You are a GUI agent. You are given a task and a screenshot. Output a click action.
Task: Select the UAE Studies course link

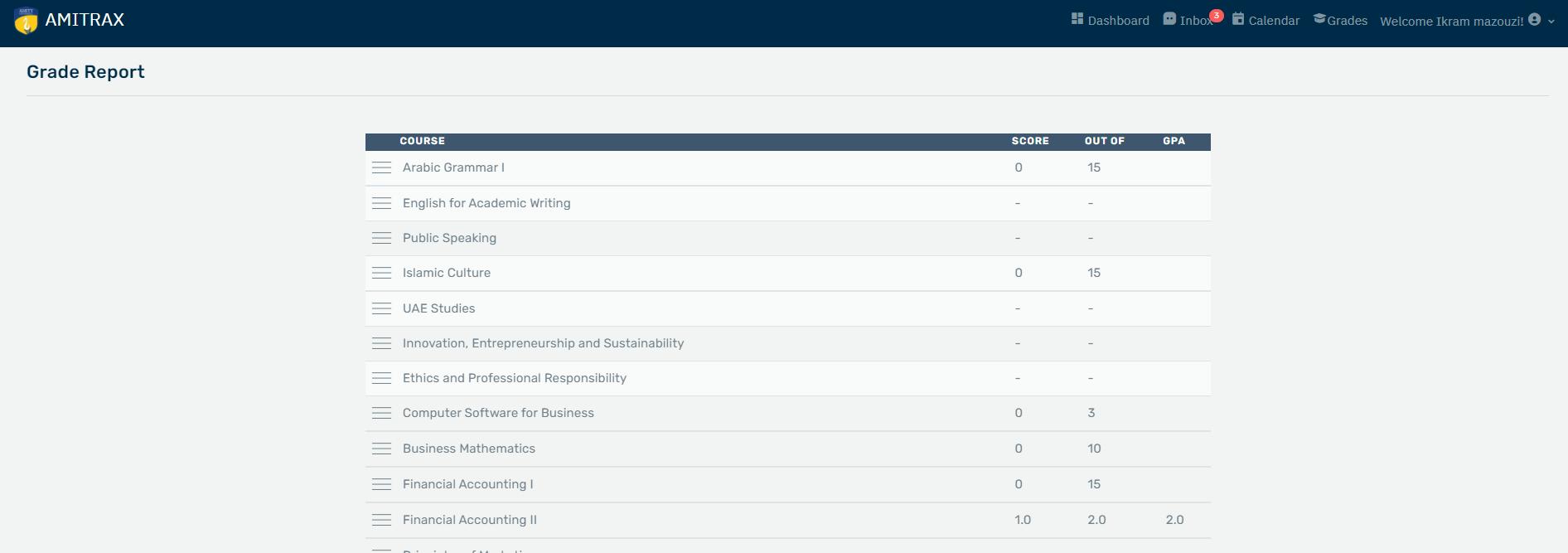438,308
